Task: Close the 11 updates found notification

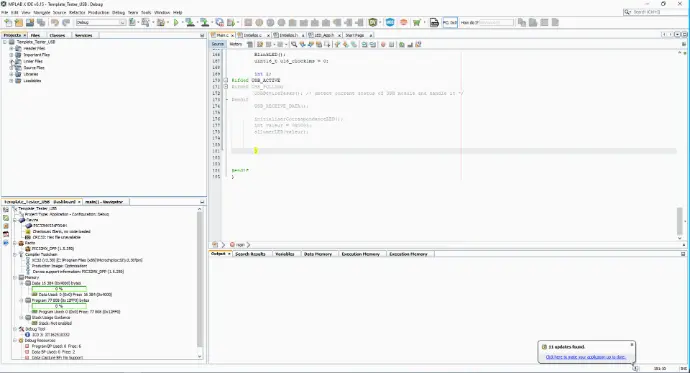Action: pos(632,344)
